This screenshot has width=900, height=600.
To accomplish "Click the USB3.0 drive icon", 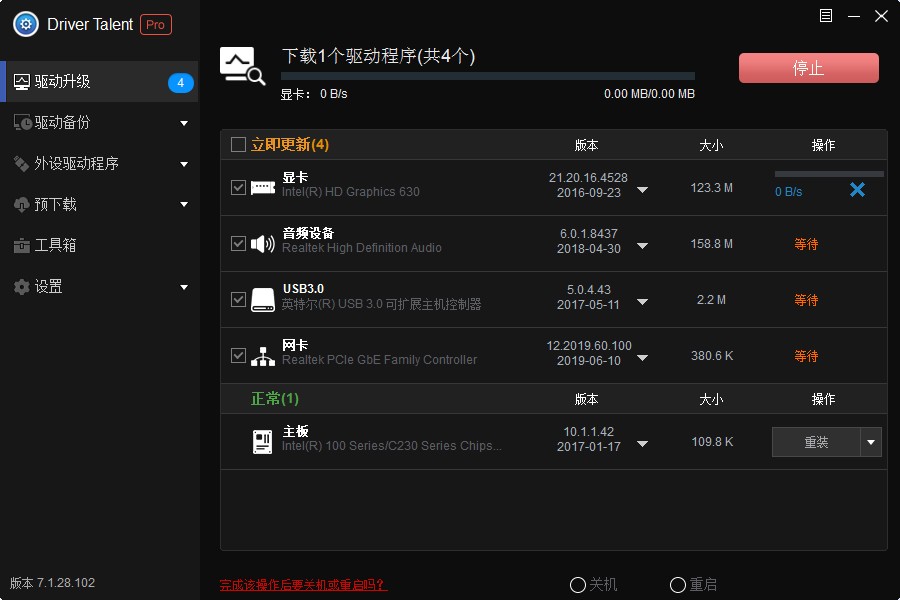I will (263, 300).
